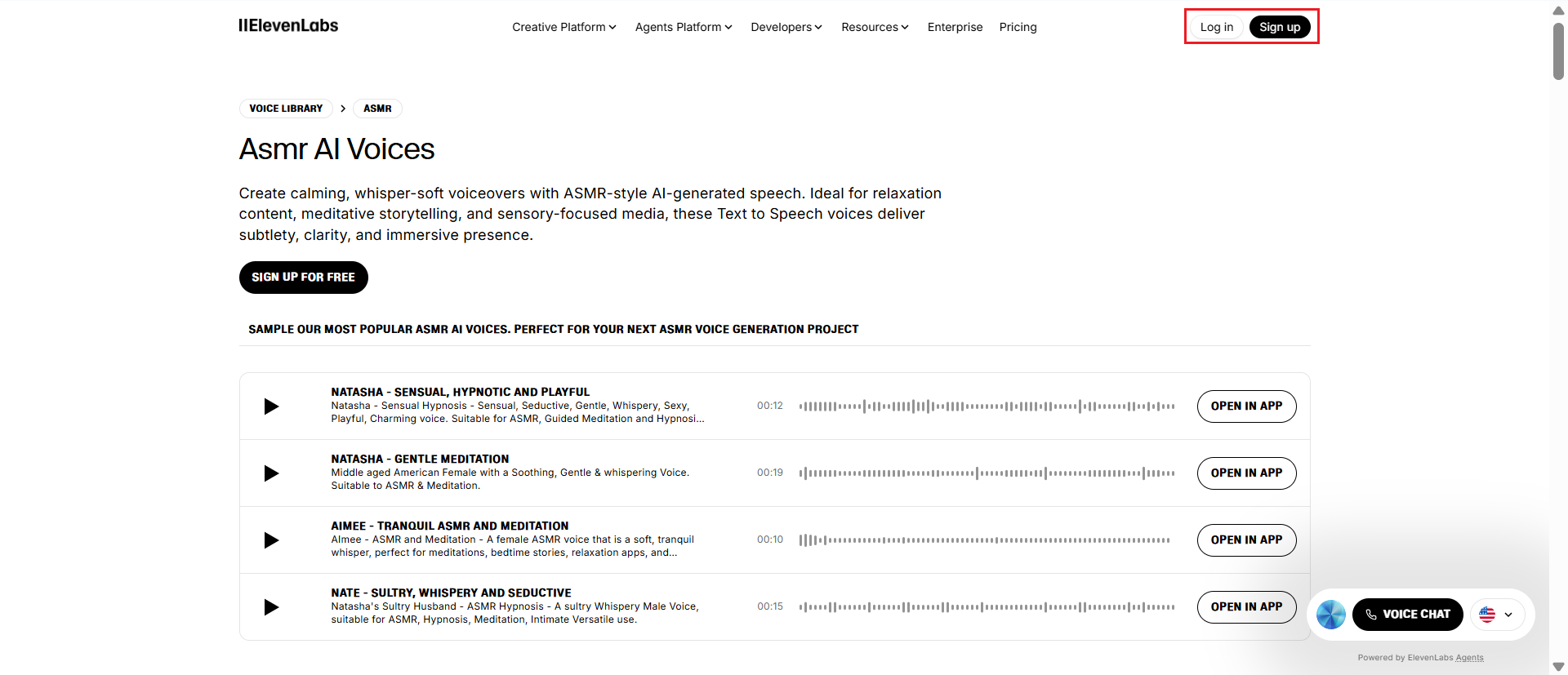
Task: Expand the Agents Platform menu
Action: (x=684, y=27)
